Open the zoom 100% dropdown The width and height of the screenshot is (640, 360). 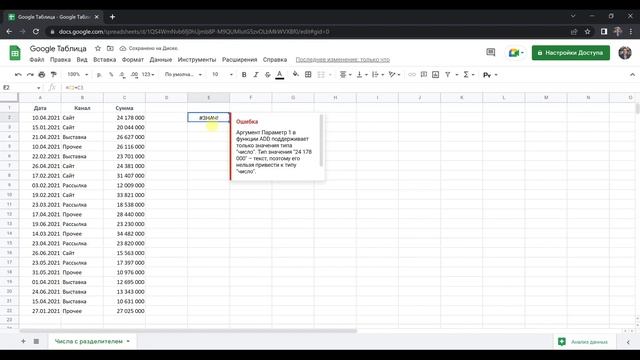point(78,75)
